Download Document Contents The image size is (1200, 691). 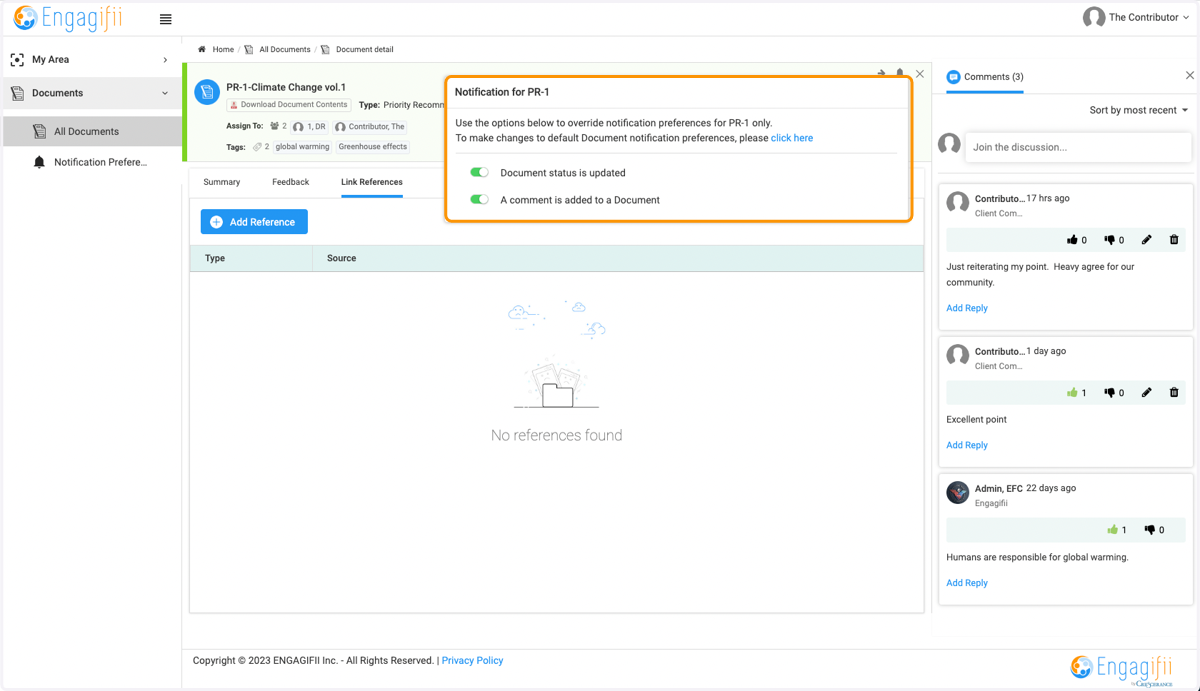pyautogui.click(x=289, y=105)
